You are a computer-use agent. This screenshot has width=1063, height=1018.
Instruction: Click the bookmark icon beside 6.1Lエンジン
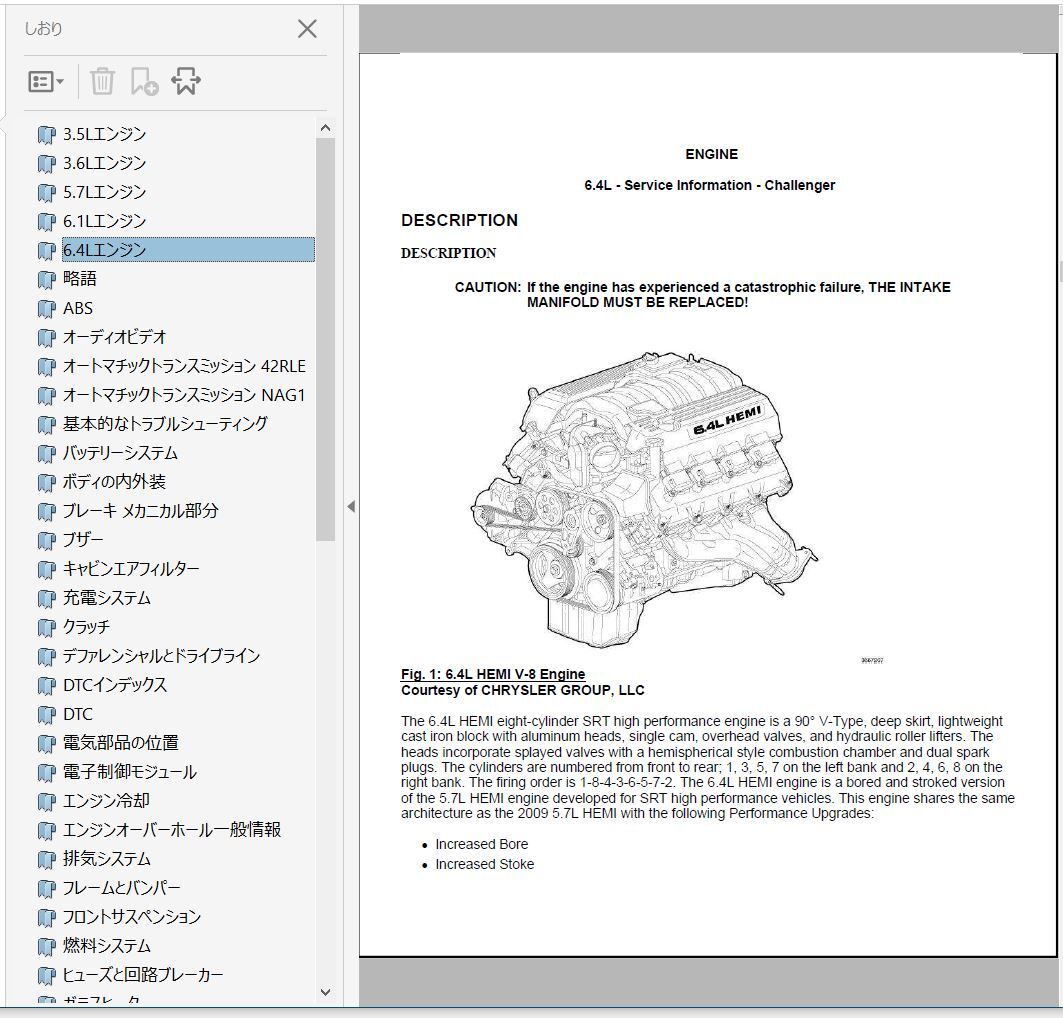point(46,222)
